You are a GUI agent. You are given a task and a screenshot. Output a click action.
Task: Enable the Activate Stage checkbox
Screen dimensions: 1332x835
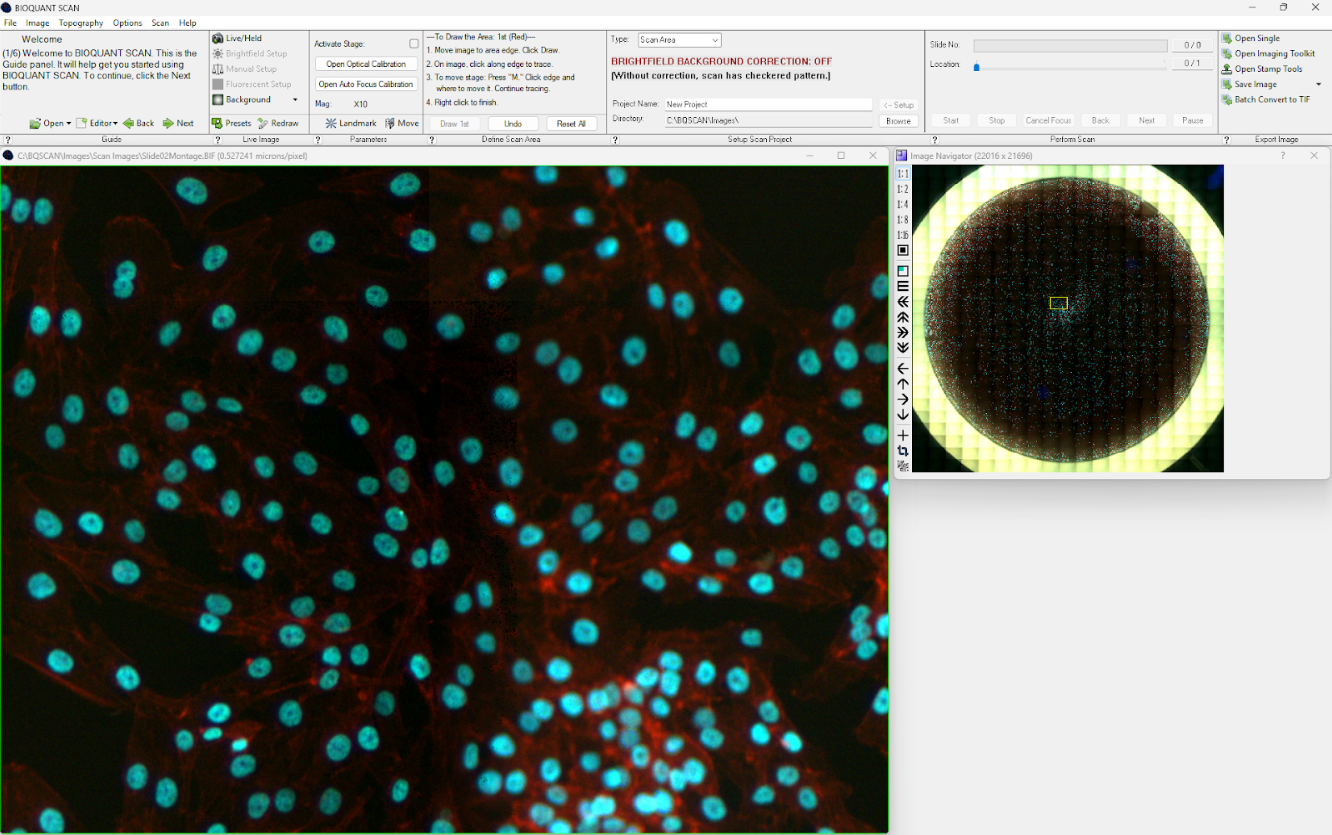tap(414, 44)
